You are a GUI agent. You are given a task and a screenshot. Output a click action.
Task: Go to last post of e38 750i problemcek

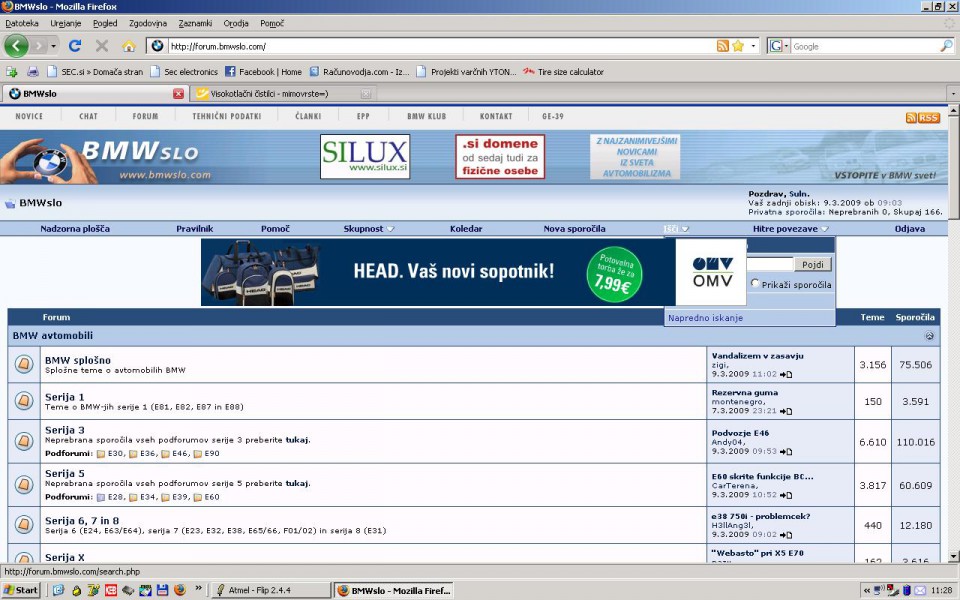click(x=786, y=535)
